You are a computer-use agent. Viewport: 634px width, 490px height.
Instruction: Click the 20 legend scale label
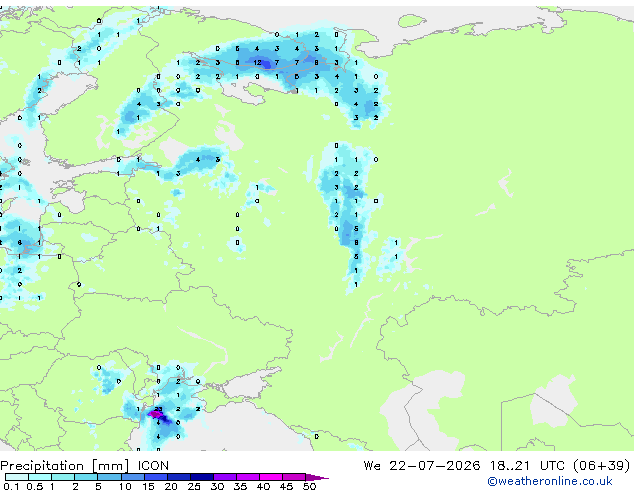click(x=171, y=486)
